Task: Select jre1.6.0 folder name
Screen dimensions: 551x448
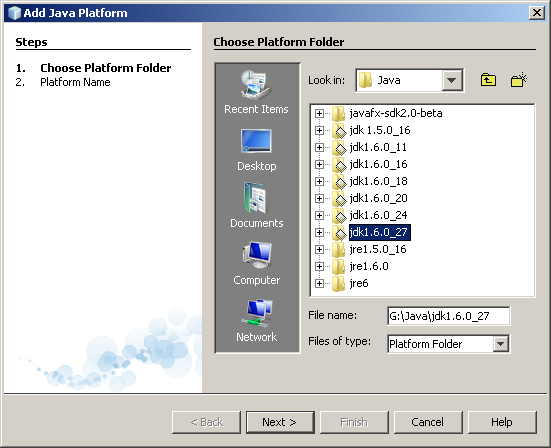Action: coord(369,266)
